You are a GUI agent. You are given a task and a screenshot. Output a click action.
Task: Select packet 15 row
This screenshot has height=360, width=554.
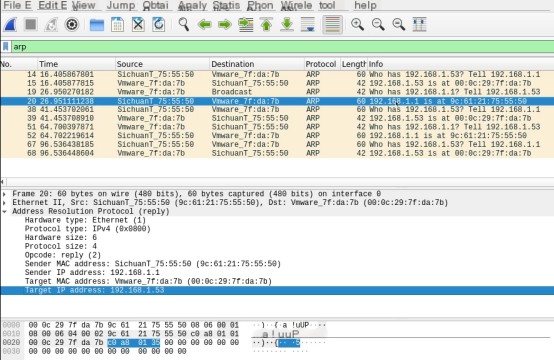coord(277,83)
